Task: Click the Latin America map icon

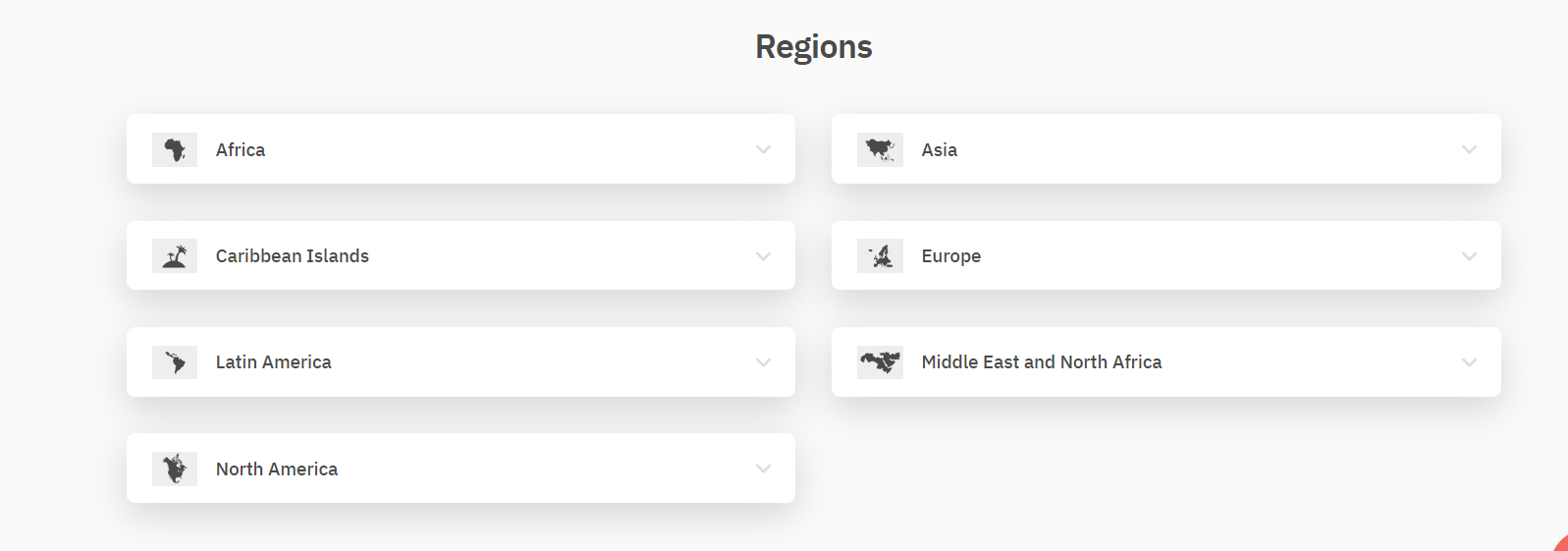Action: pyautogui.click(x=175, y=362)
